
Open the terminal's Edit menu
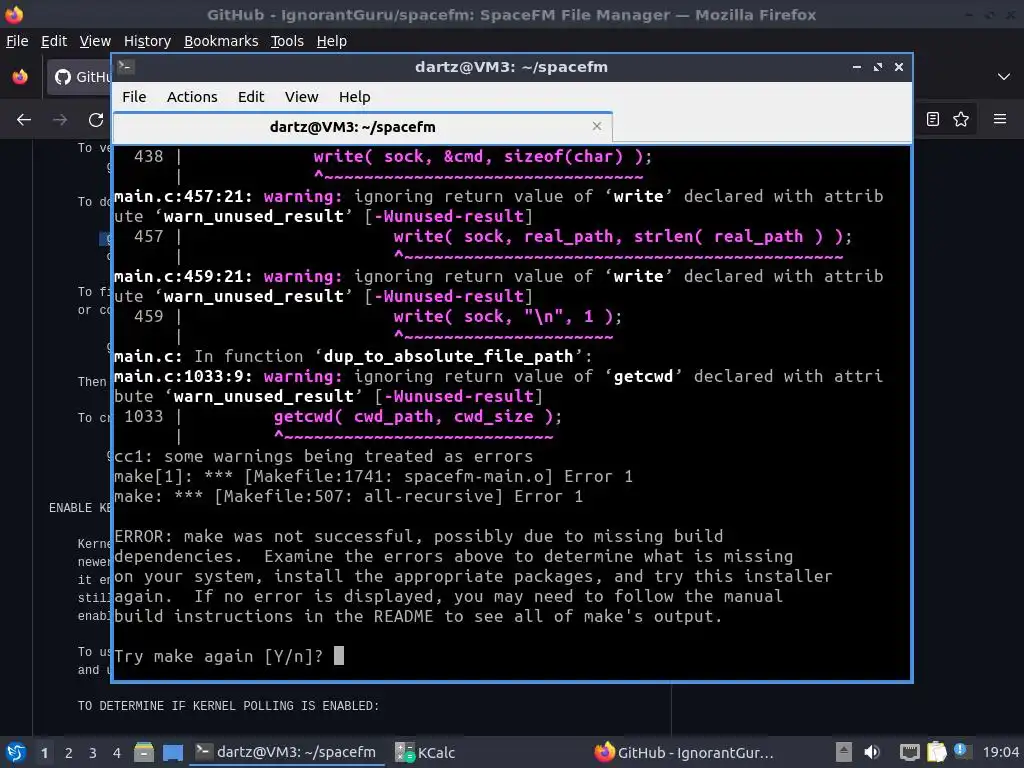pos(251,97)
